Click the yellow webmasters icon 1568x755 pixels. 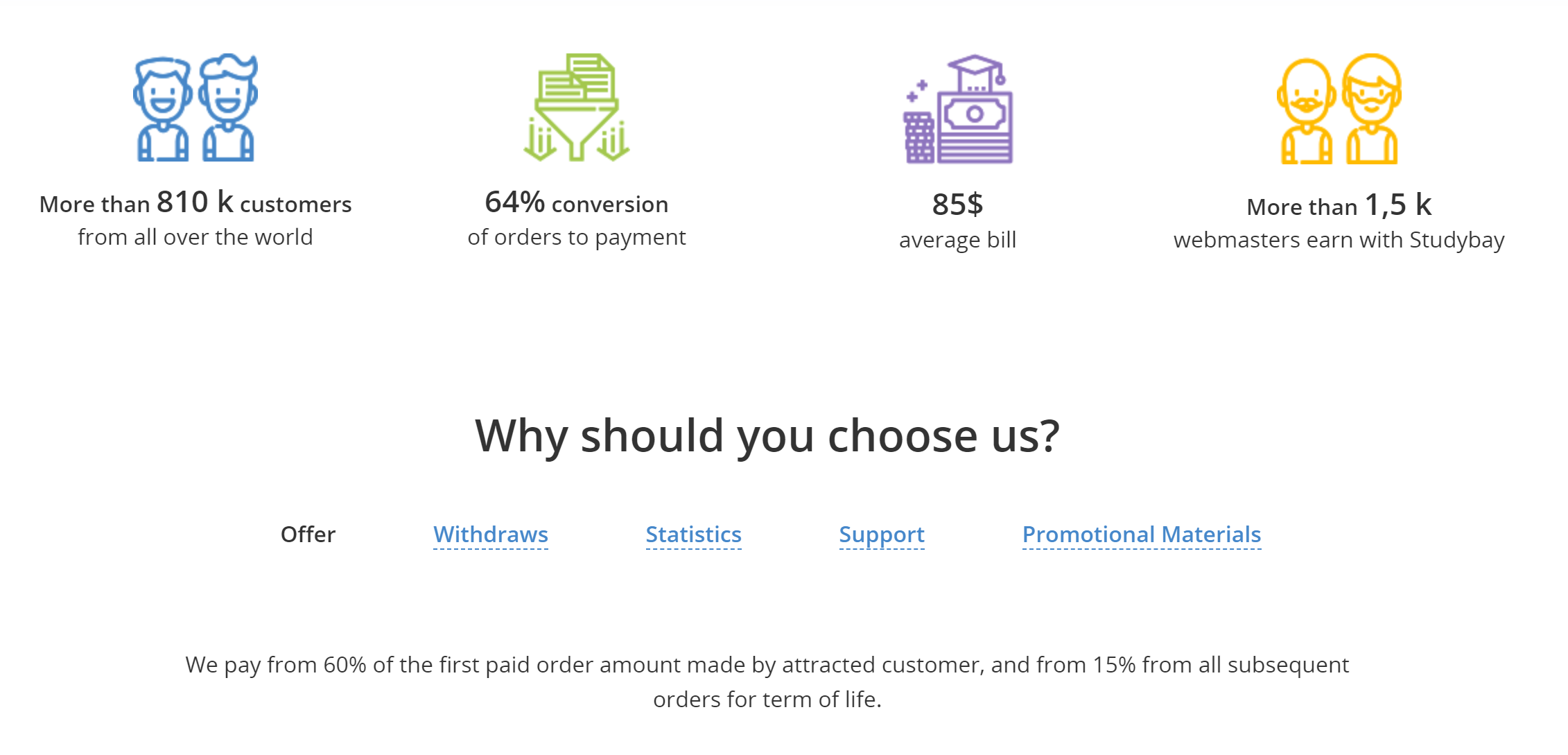[1339, 110]
